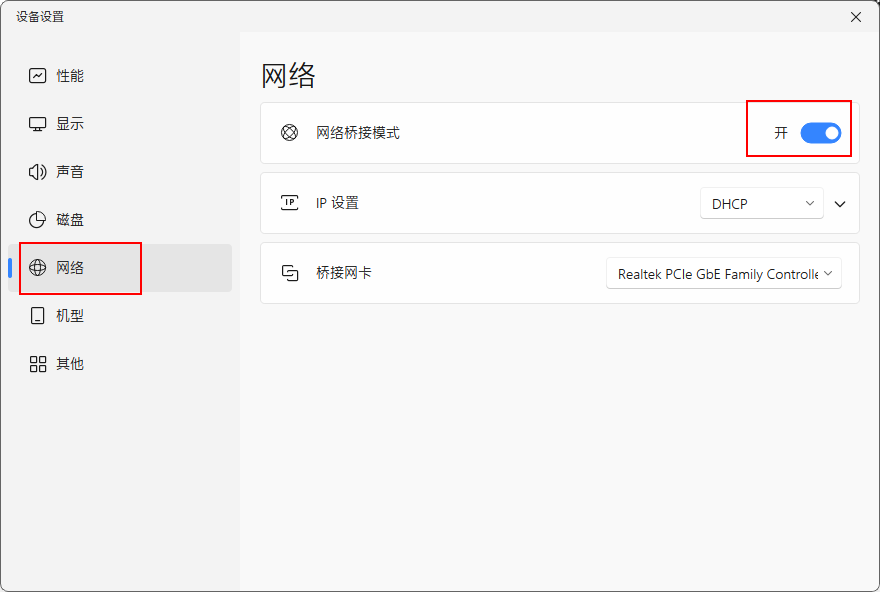This screenshot has width=880, height=592.
Task: Expand the IP 设置 section with the chevron
Action: pos(840,204)
